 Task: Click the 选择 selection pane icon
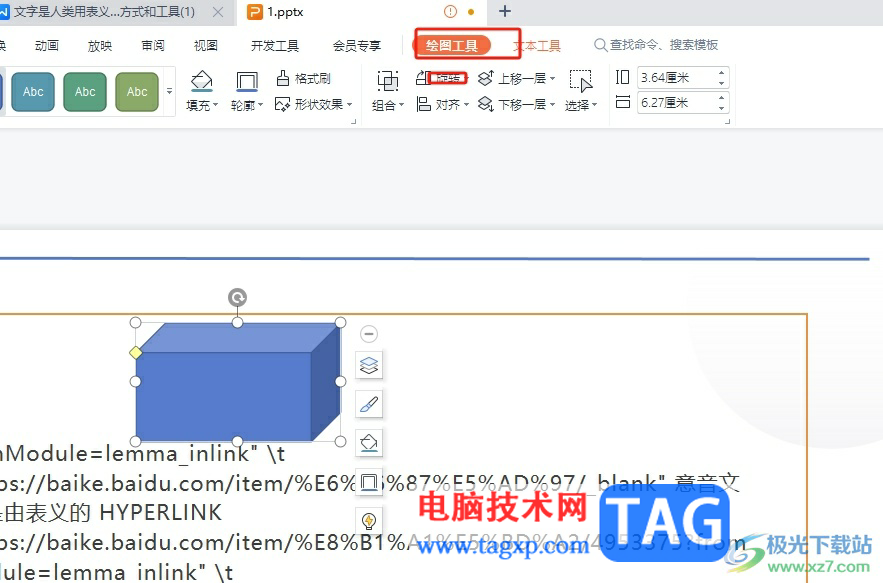(x=581, y=81)
